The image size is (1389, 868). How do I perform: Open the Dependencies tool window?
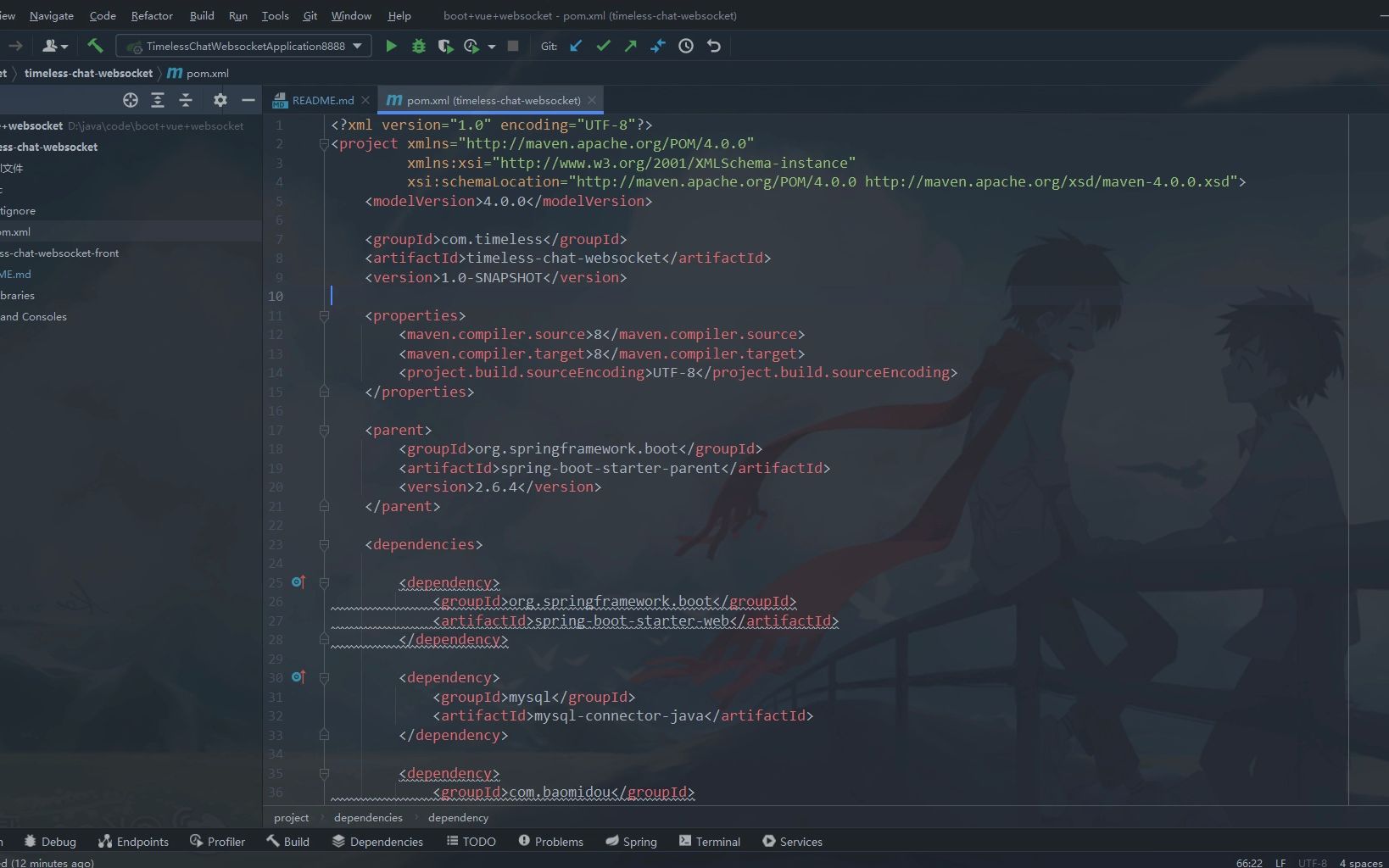pyautogui.click(x=377, y=841)
